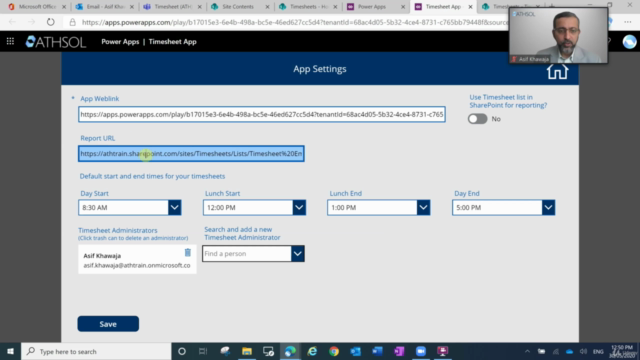Expand the Day Start time dropdown
This screenshot has width=640, height=360.
click(175, 207)
